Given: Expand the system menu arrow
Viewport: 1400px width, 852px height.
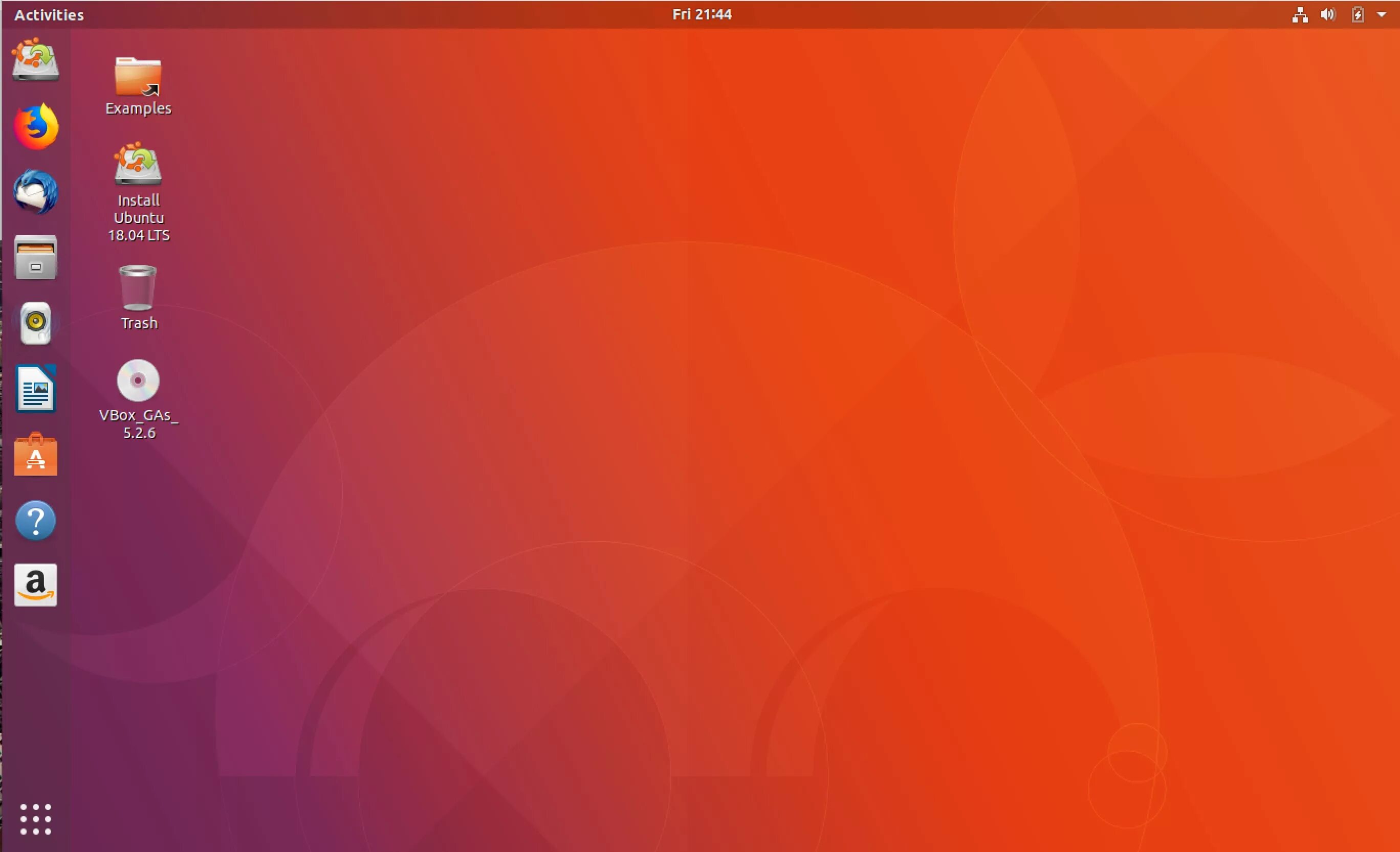Looking at the screenshot, I should click(x=1381, y=15).
